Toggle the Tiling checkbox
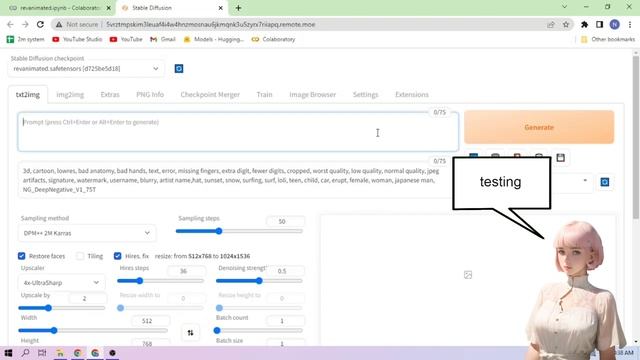This screenshot has height=360, width=640. pos(80,256)
